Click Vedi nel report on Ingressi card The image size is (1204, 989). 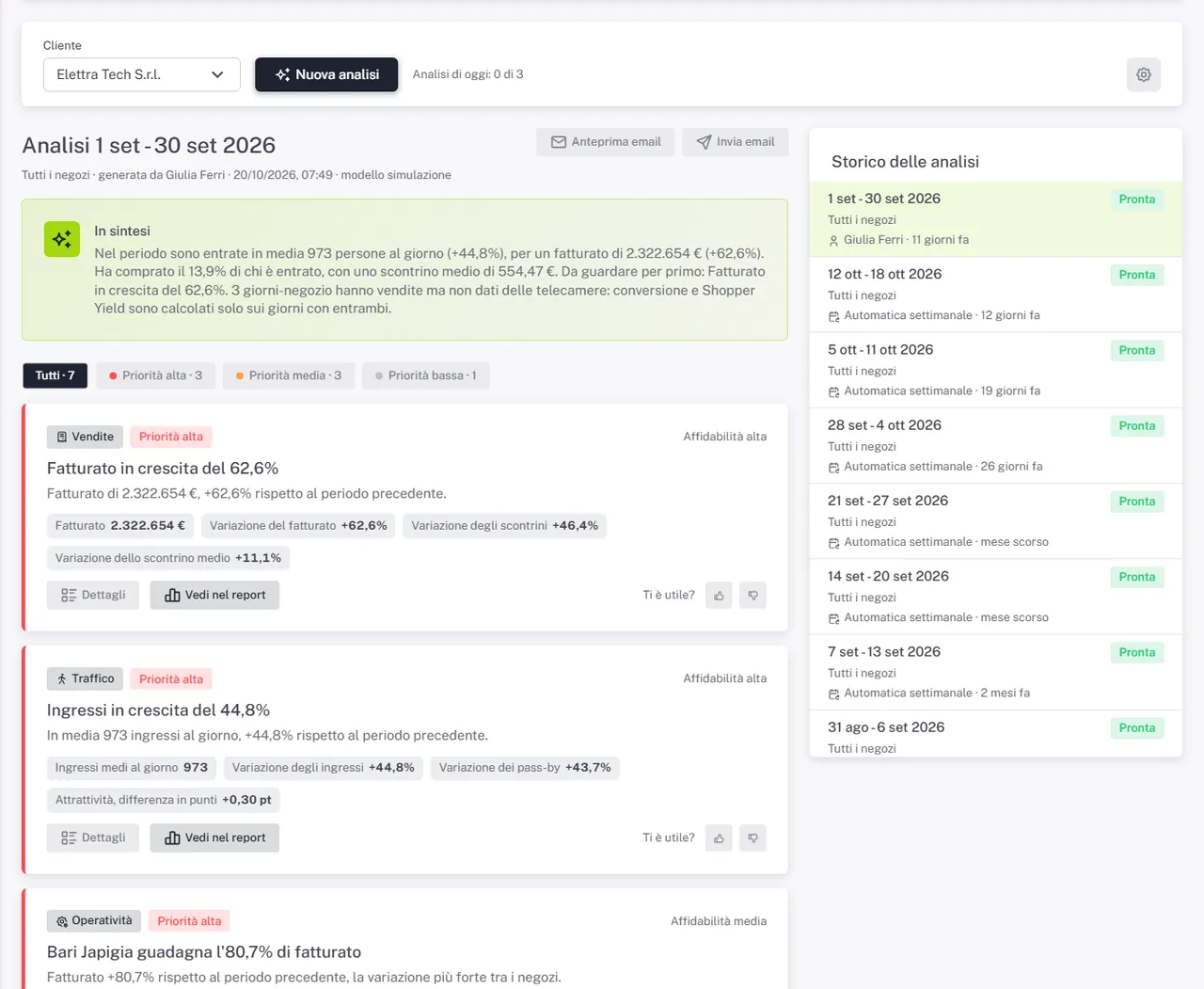[x=214, y=837]
